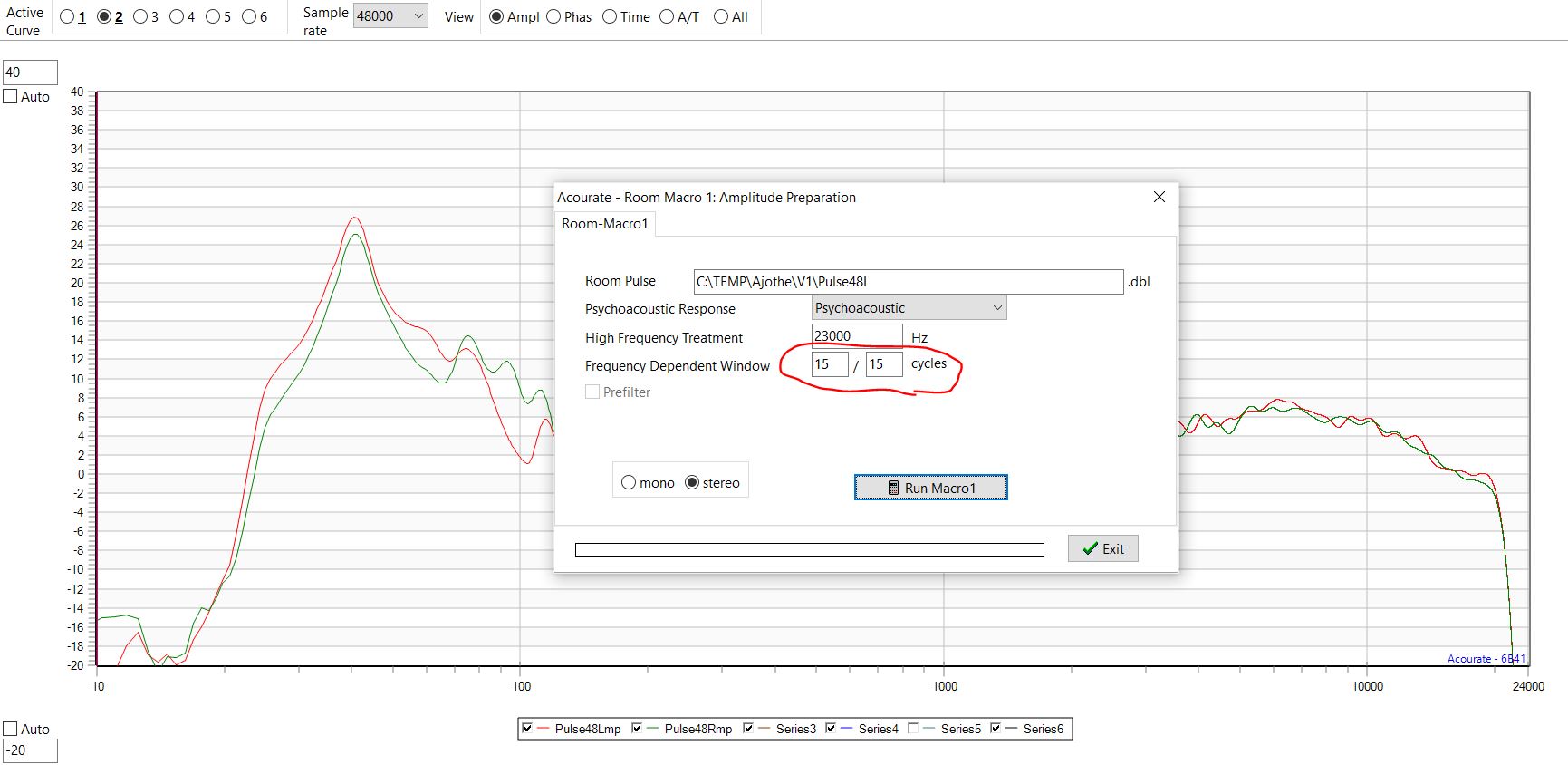The height and width of the screenshot is (765, 1568).
Task: Click the Acourate watermark link in chart corner
Action: (1486, 659)
